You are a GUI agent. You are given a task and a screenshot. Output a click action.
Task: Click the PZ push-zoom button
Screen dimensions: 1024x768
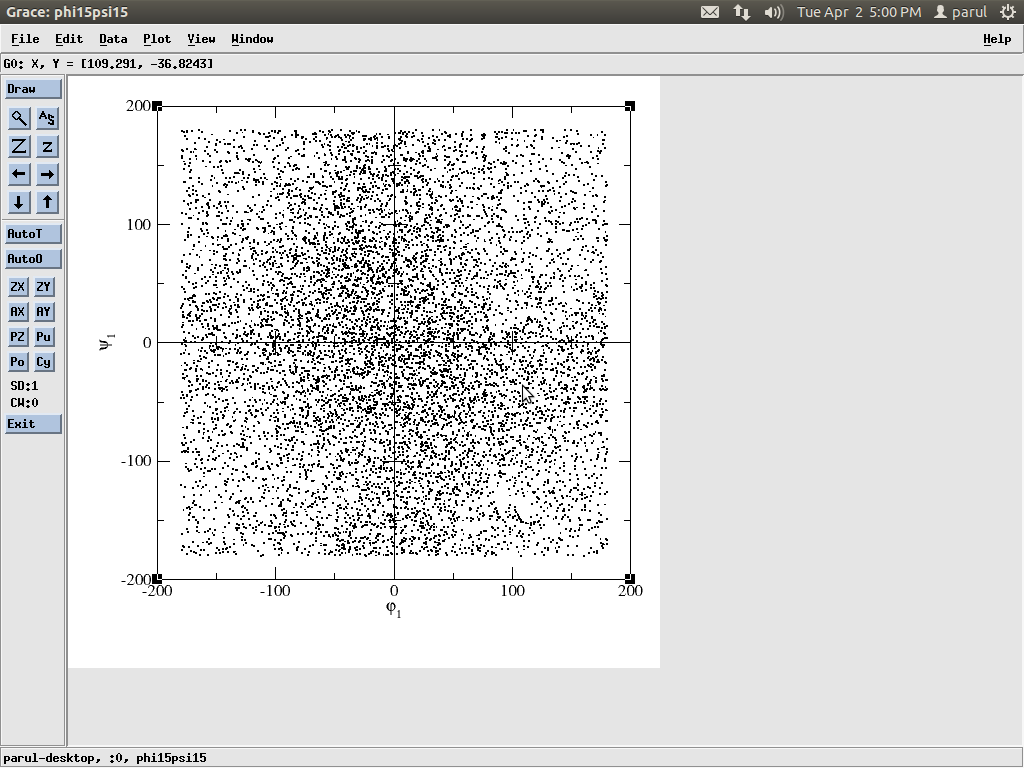point(18,337)
